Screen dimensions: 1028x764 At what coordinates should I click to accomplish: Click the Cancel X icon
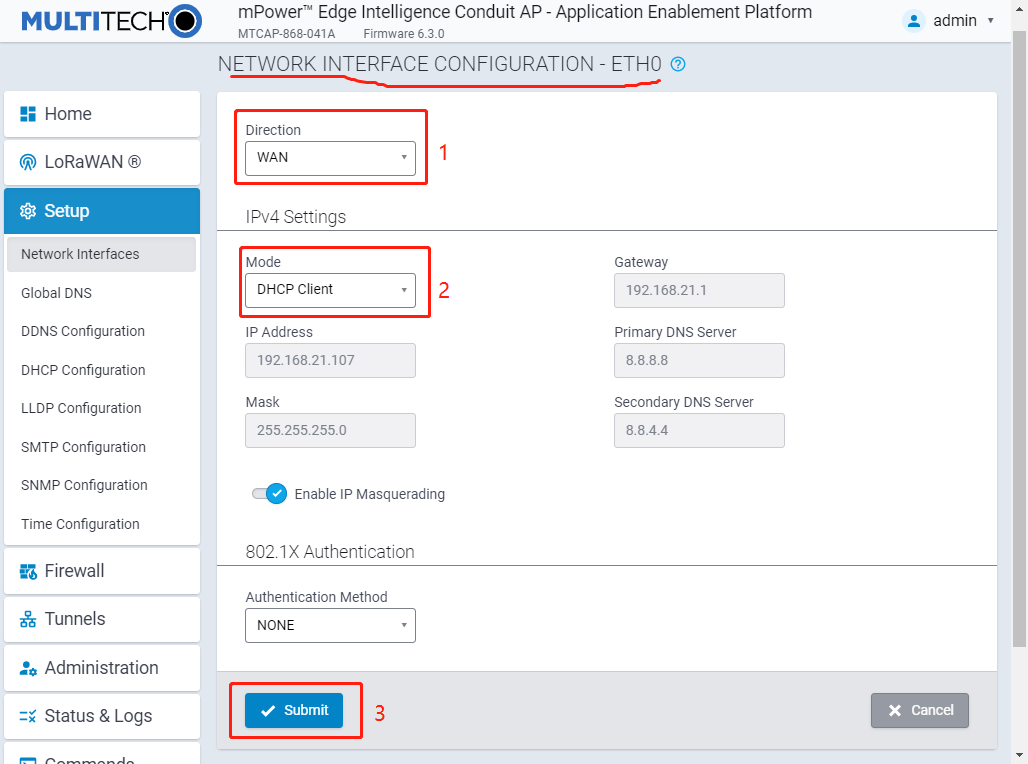[x=895, y=711]
